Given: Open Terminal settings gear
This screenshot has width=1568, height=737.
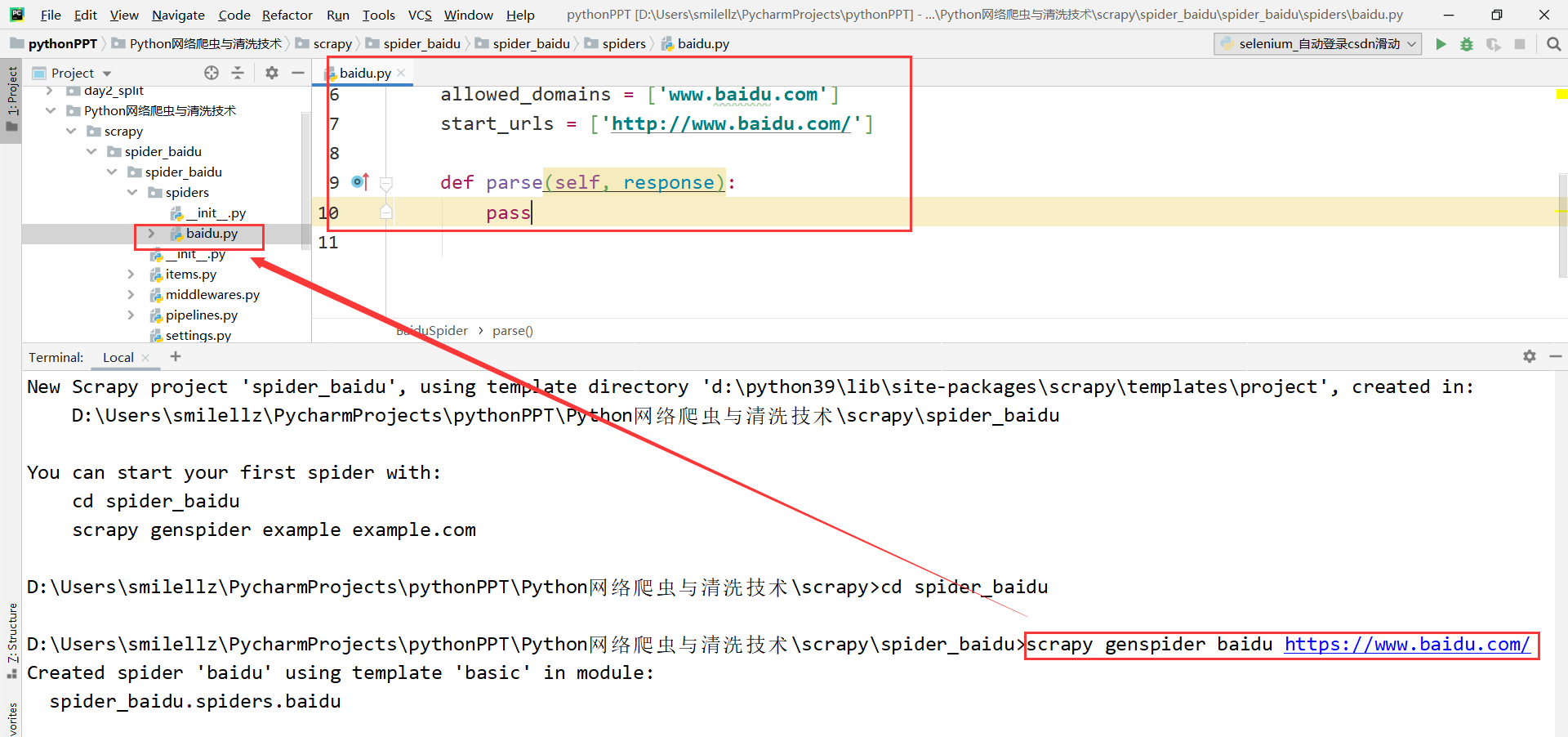Looking at the screenshot, I should (x=1530, y=356).
